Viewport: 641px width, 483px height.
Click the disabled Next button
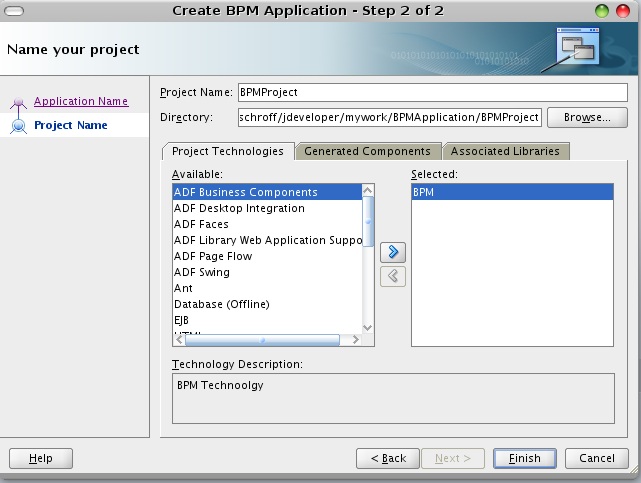point(453,458)
